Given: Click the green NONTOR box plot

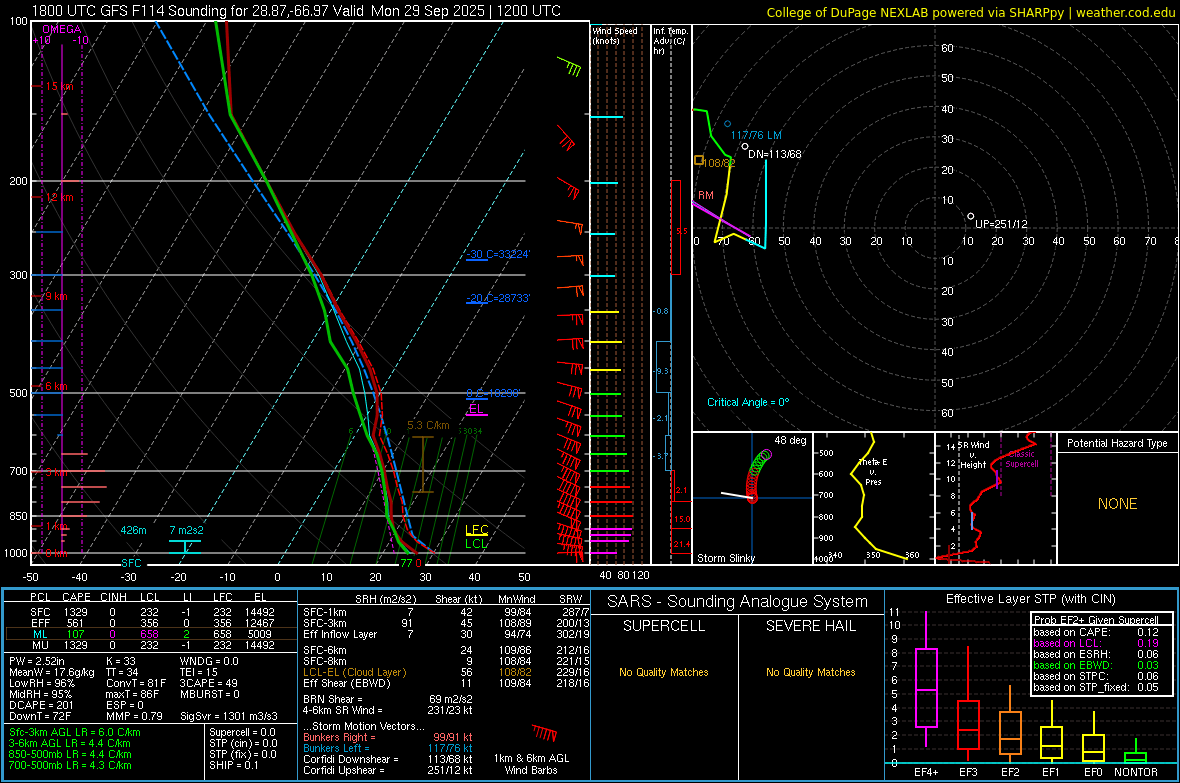Looking at the screenshot, I should (x=1136, y=753).
